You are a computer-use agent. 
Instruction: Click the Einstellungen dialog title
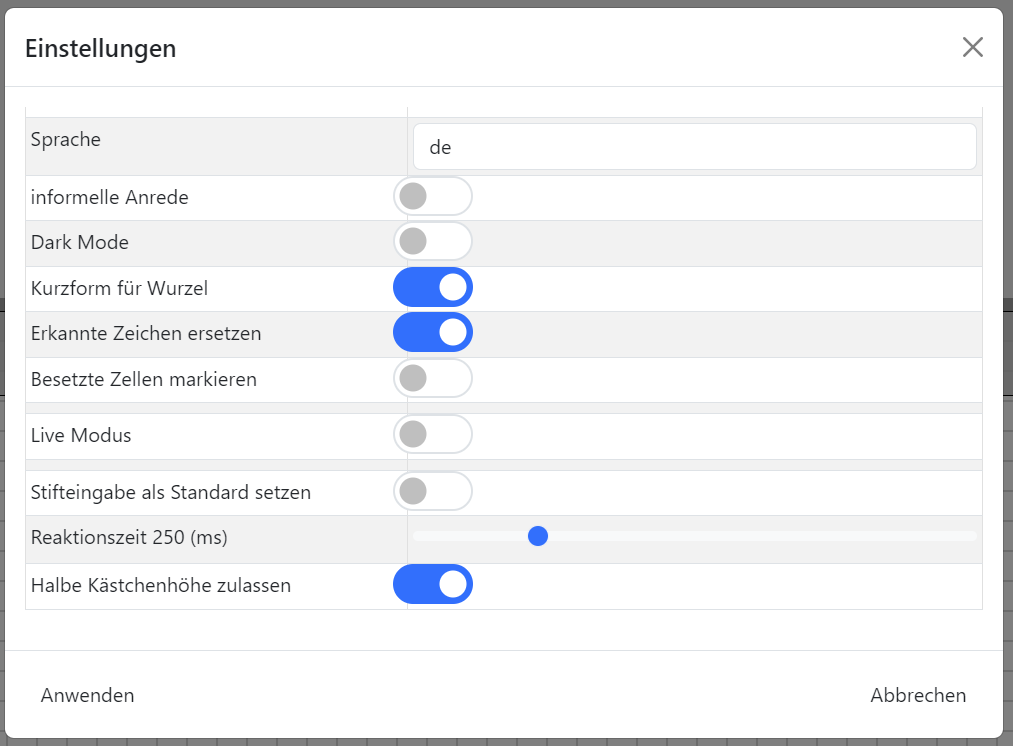pyautogui.click(x=100, y=47)
